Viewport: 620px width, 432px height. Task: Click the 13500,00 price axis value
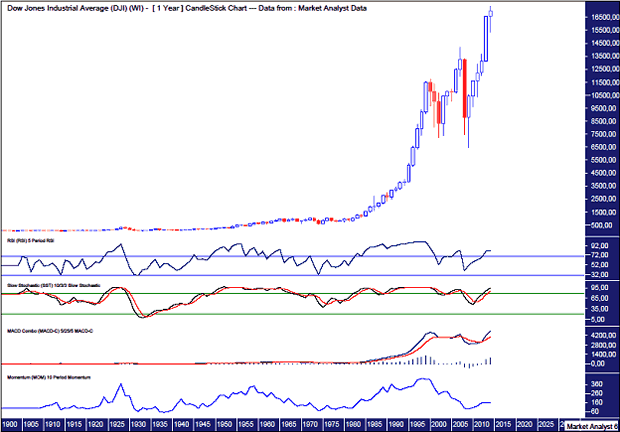[605, 56]
